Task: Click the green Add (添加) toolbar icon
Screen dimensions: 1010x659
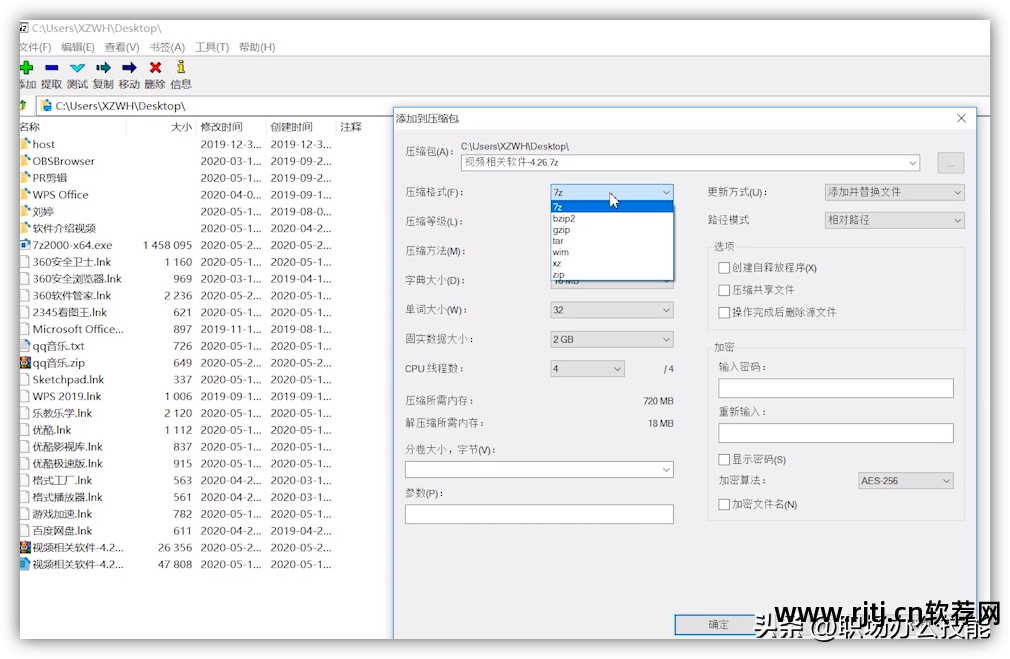Action: tap(26, 67)
